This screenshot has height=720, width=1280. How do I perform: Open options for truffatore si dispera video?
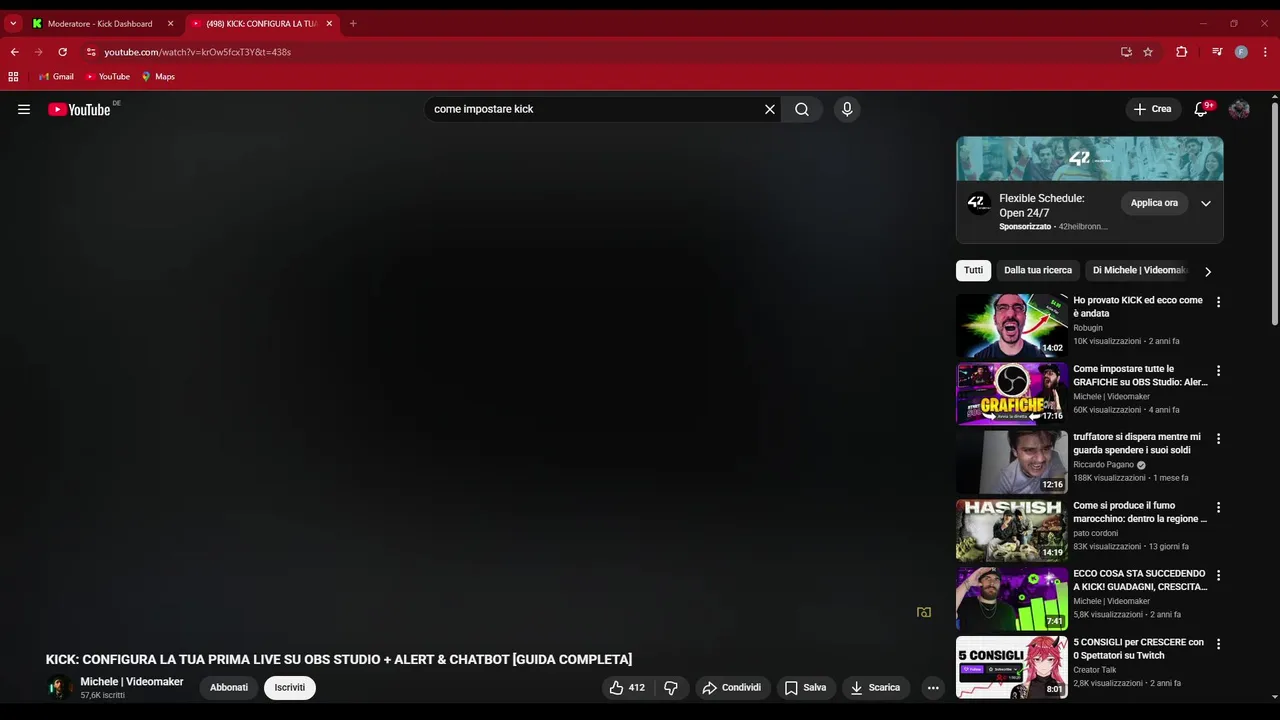point(1218,439)
